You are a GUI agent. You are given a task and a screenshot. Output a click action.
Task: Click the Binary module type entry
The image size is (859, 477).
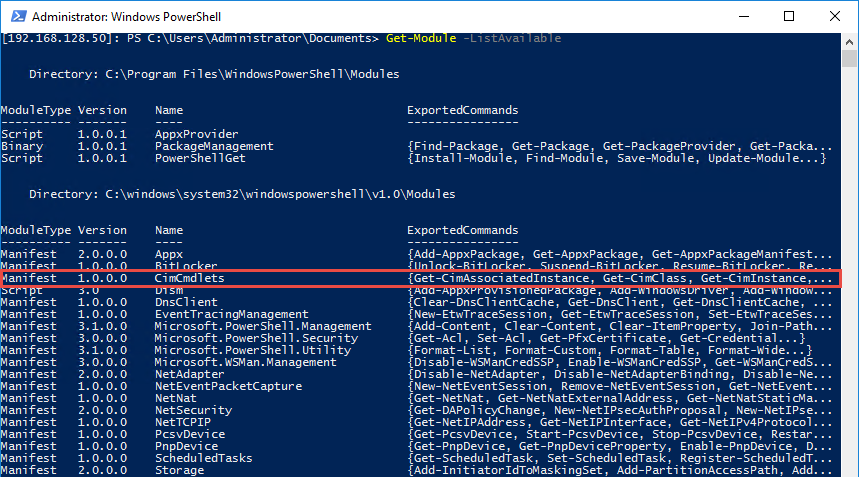pos(22,146)
